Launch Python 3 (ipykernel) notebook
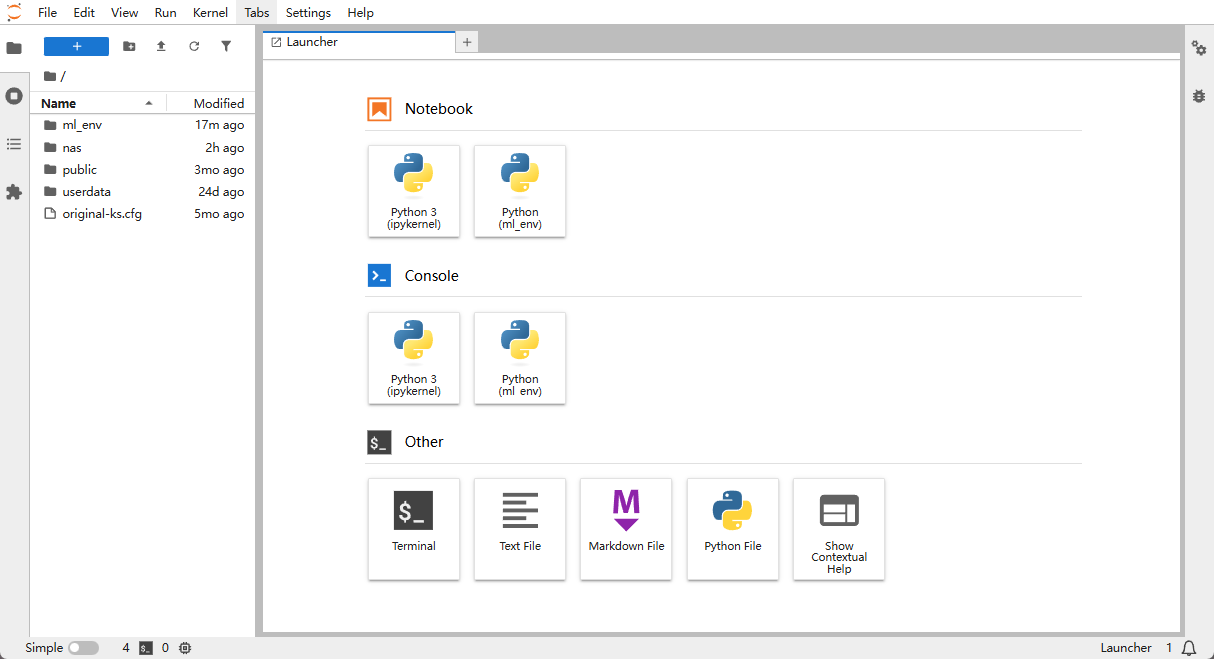1214x659 pixels. pos(414,191)
